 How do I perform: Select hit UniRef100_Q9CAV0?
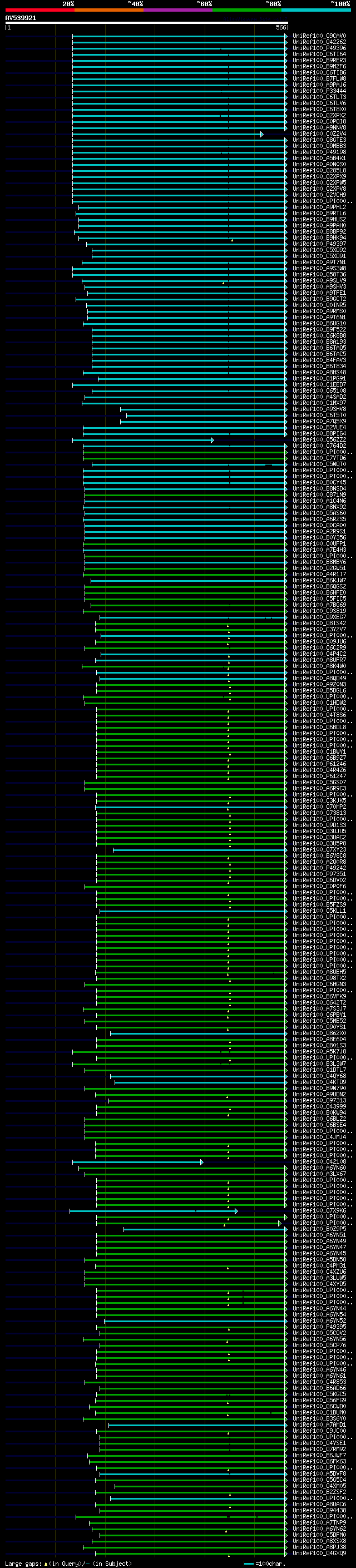coord(319,36)
